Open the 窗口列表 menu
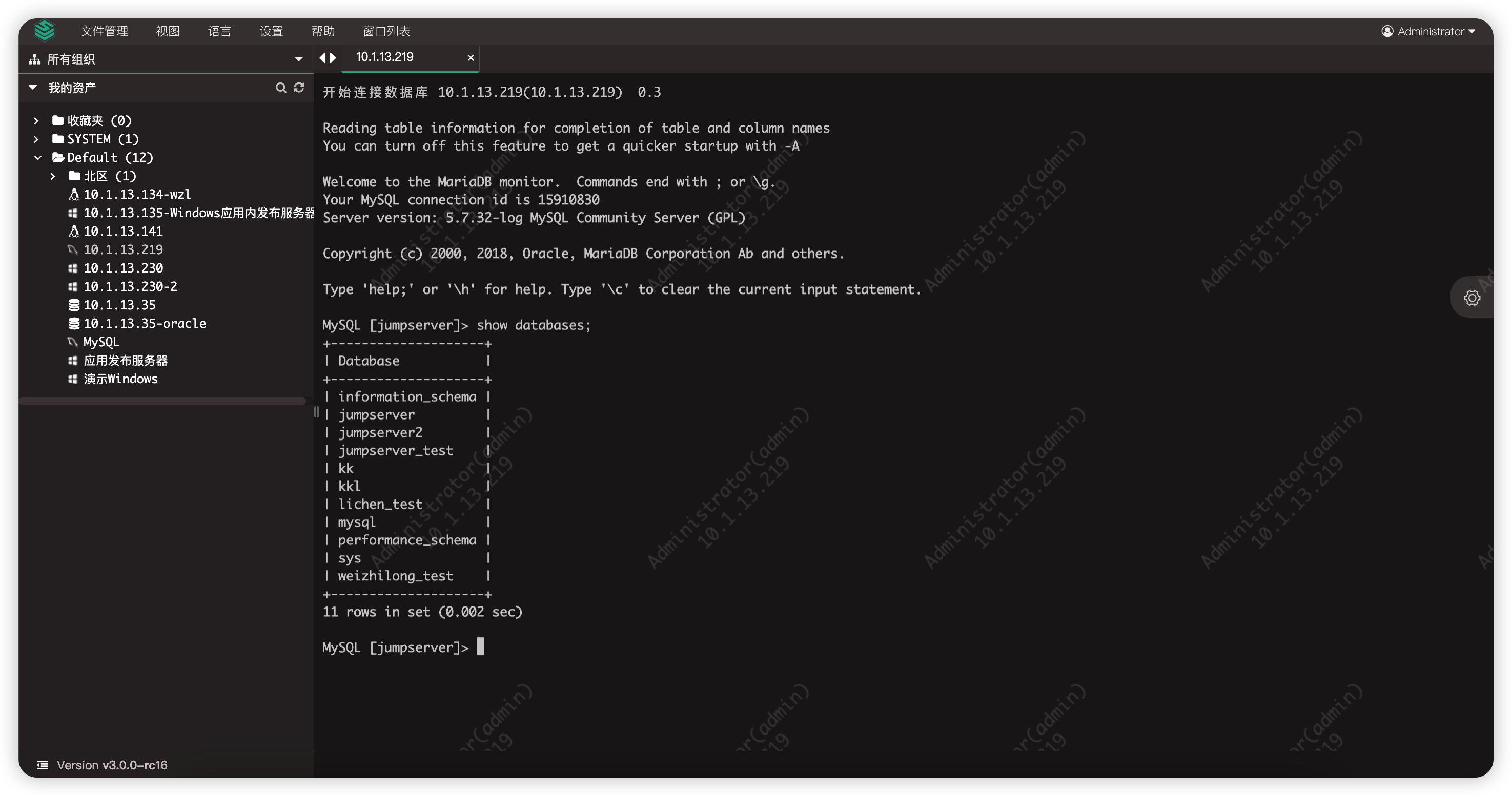 tap(386, 31)
